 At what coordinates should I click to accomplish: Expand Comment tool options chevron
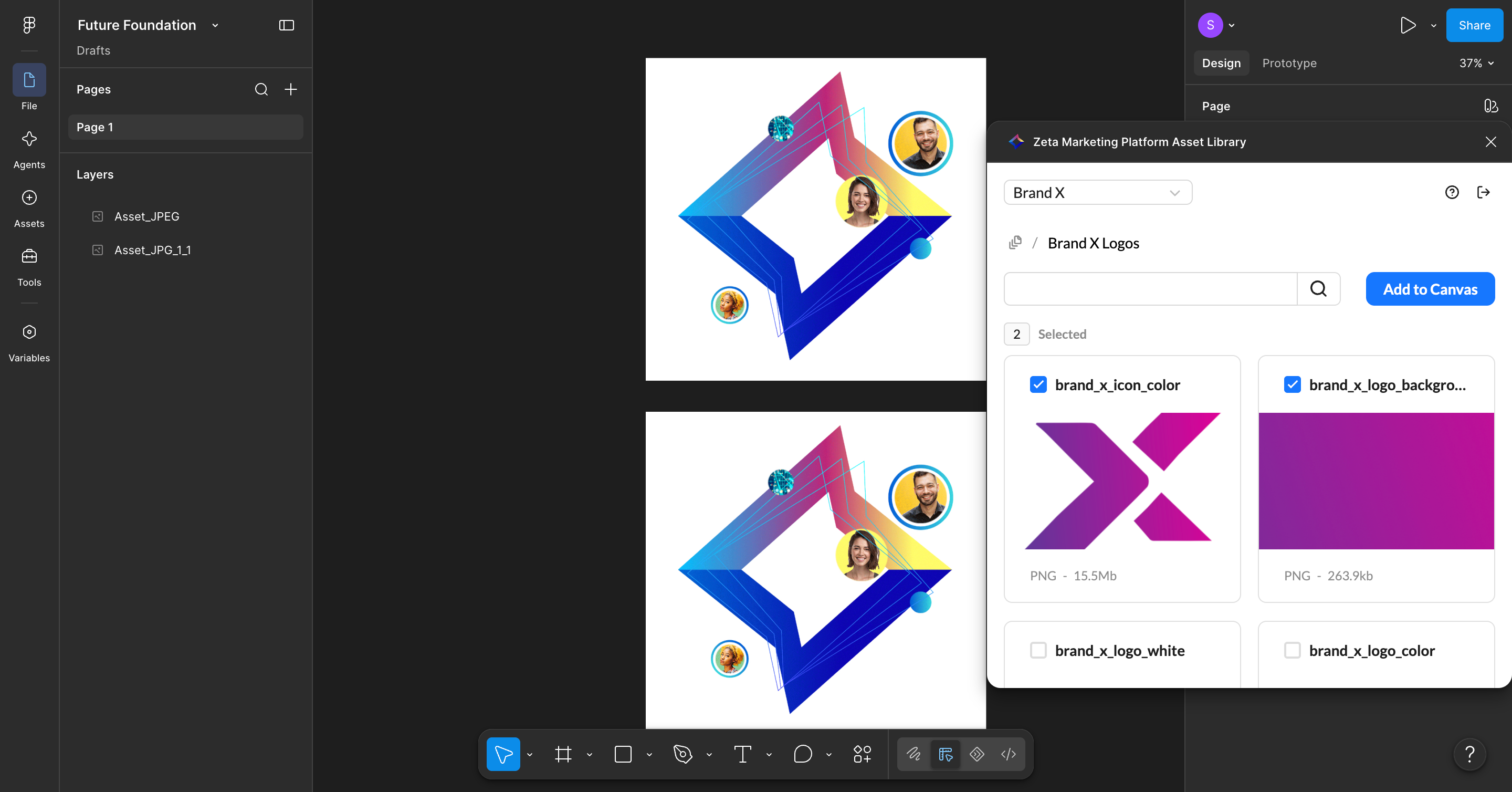click(829, 754)
